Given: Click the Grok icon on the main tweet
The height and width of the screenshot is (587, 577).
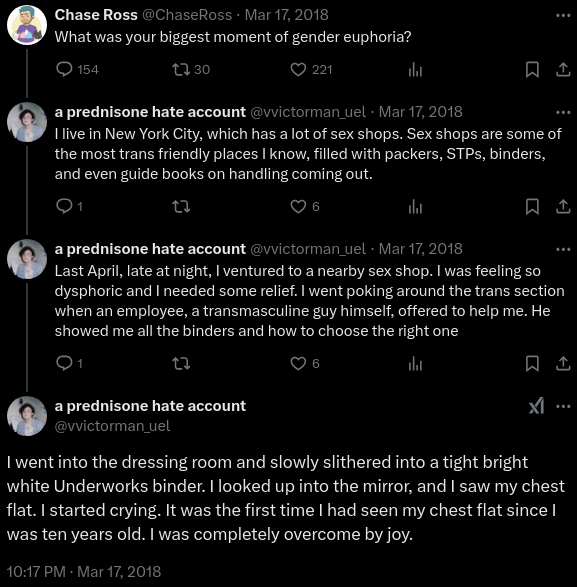Looking at the screenshot, I should [536, 406].
